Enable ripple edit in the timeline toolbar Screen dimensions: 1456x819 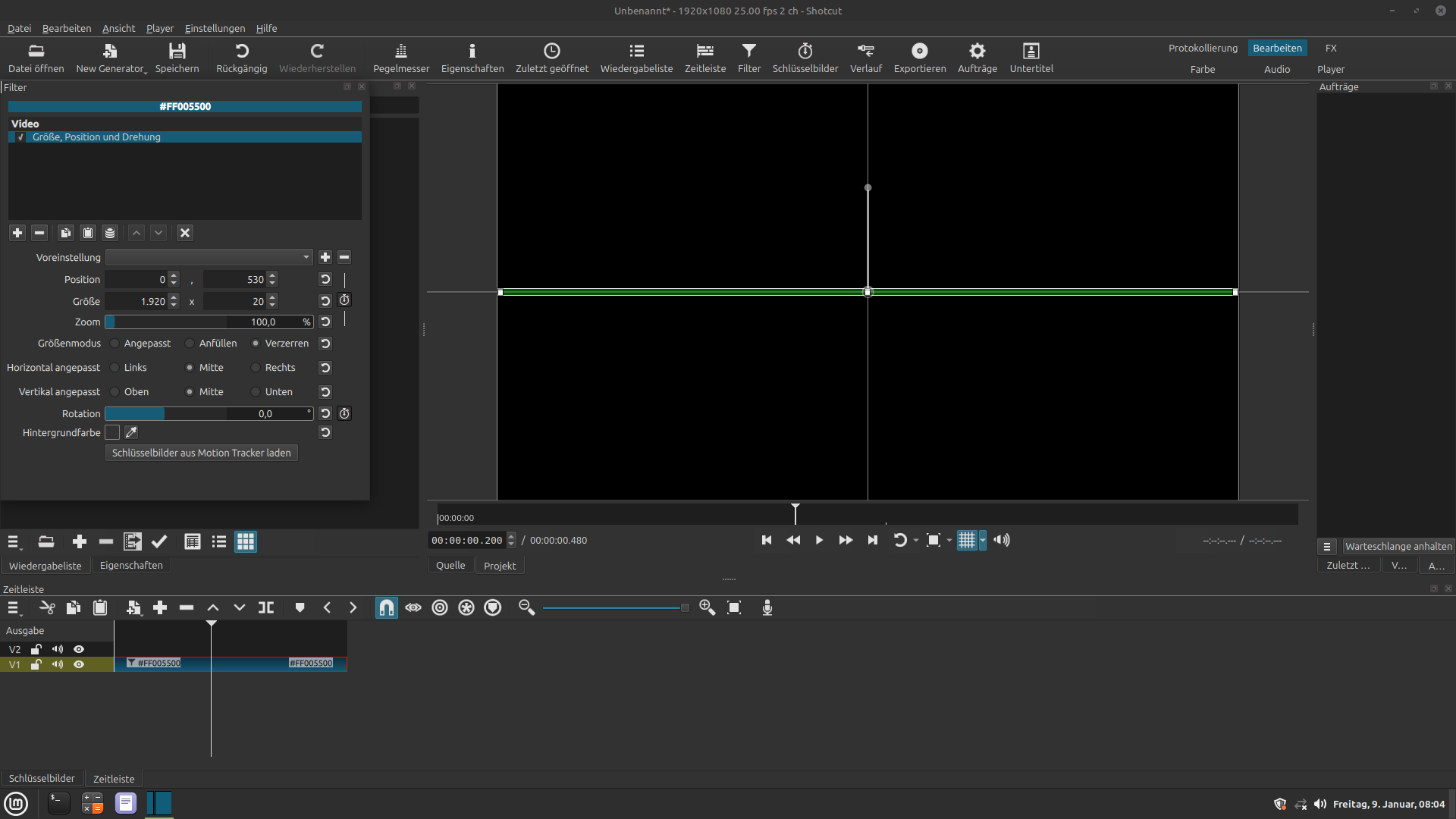(440, 607)
